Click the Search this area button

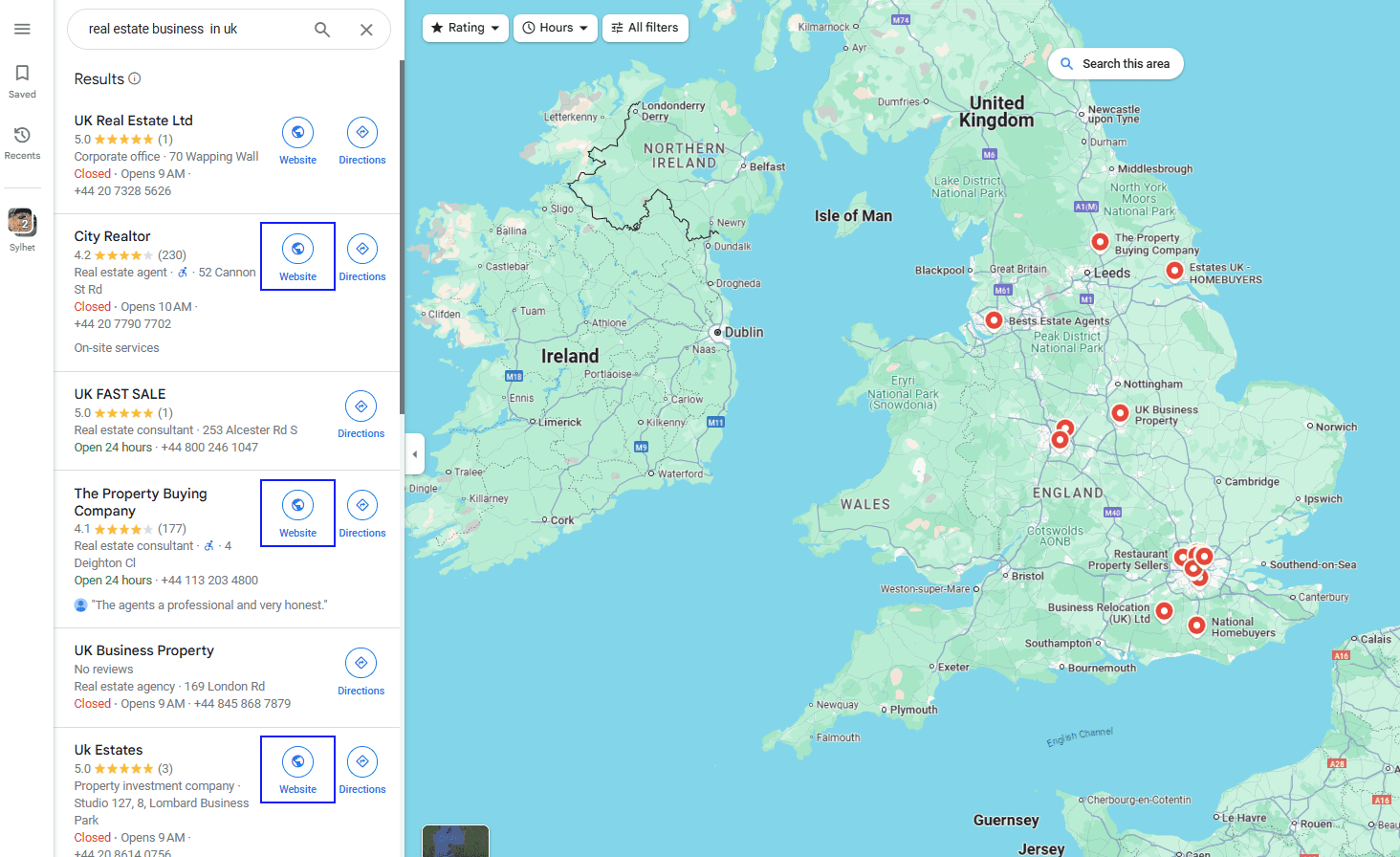point(1115,64)
